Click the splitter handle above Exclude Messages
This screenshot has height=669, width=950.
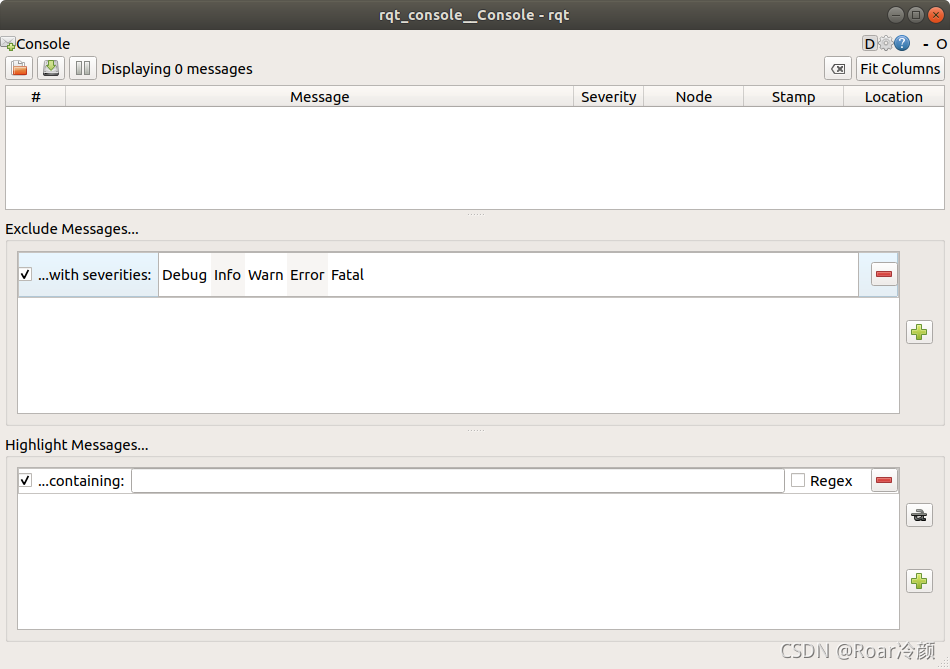476,215
